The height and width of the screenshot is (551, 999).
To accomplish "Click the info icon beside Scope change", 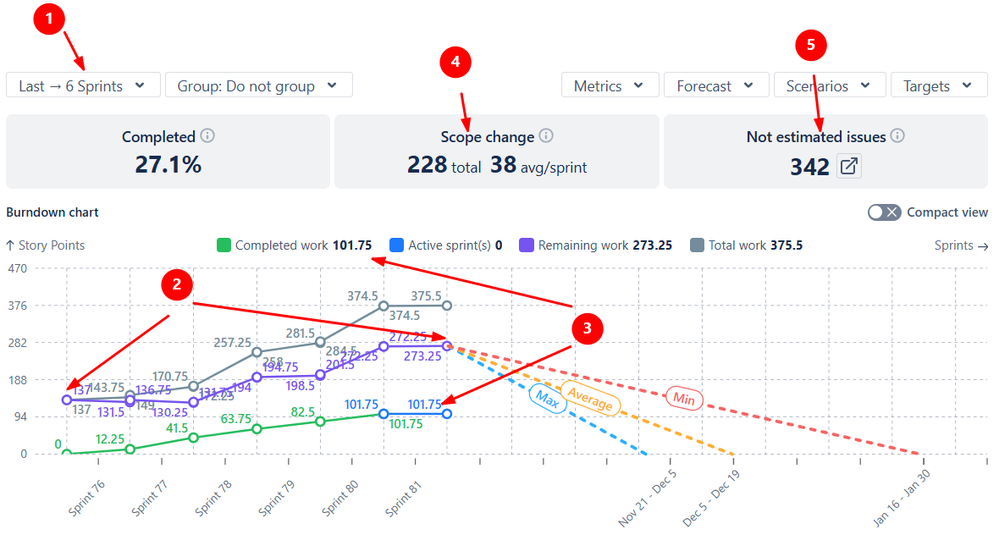I will [546, 136].
